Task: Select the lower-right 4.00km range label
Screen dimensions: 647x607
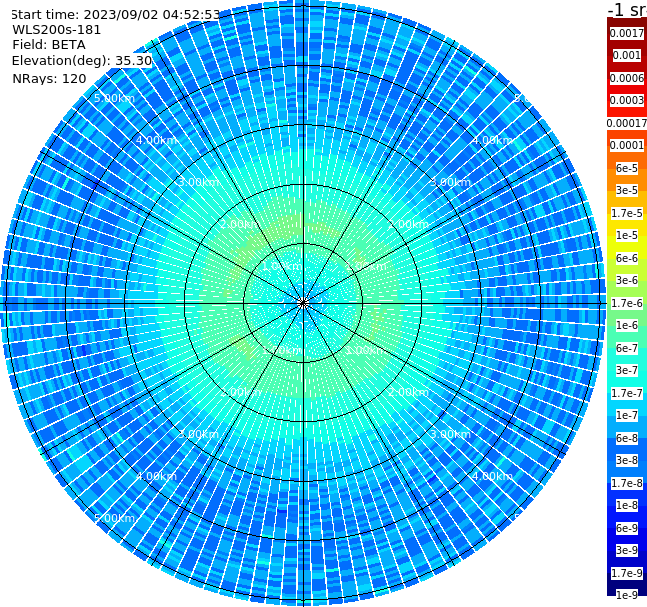Action: (x=493, y=476)
